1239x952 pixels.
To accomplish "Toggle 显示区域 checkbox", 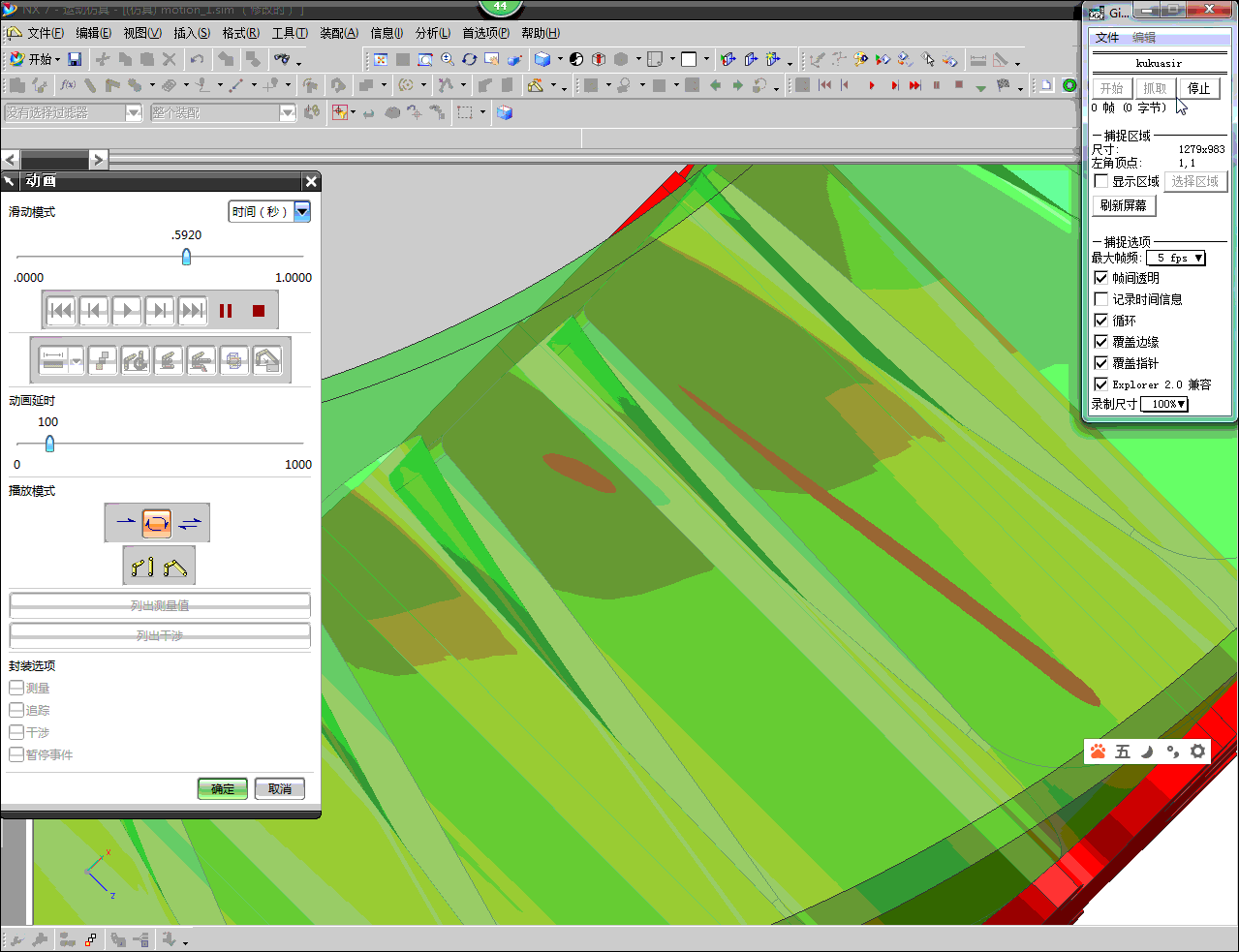I will coord(1101,181).
